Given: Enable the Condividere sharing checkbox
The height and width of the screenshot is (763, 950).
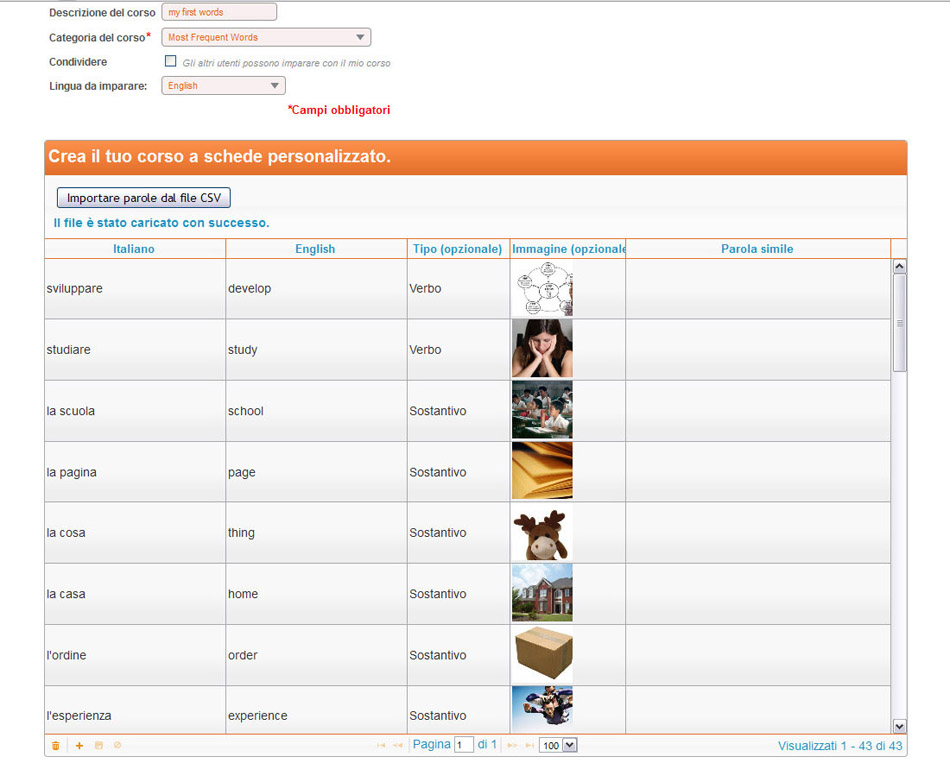Looking at the screenshot, I should click(x=170, y=61).
